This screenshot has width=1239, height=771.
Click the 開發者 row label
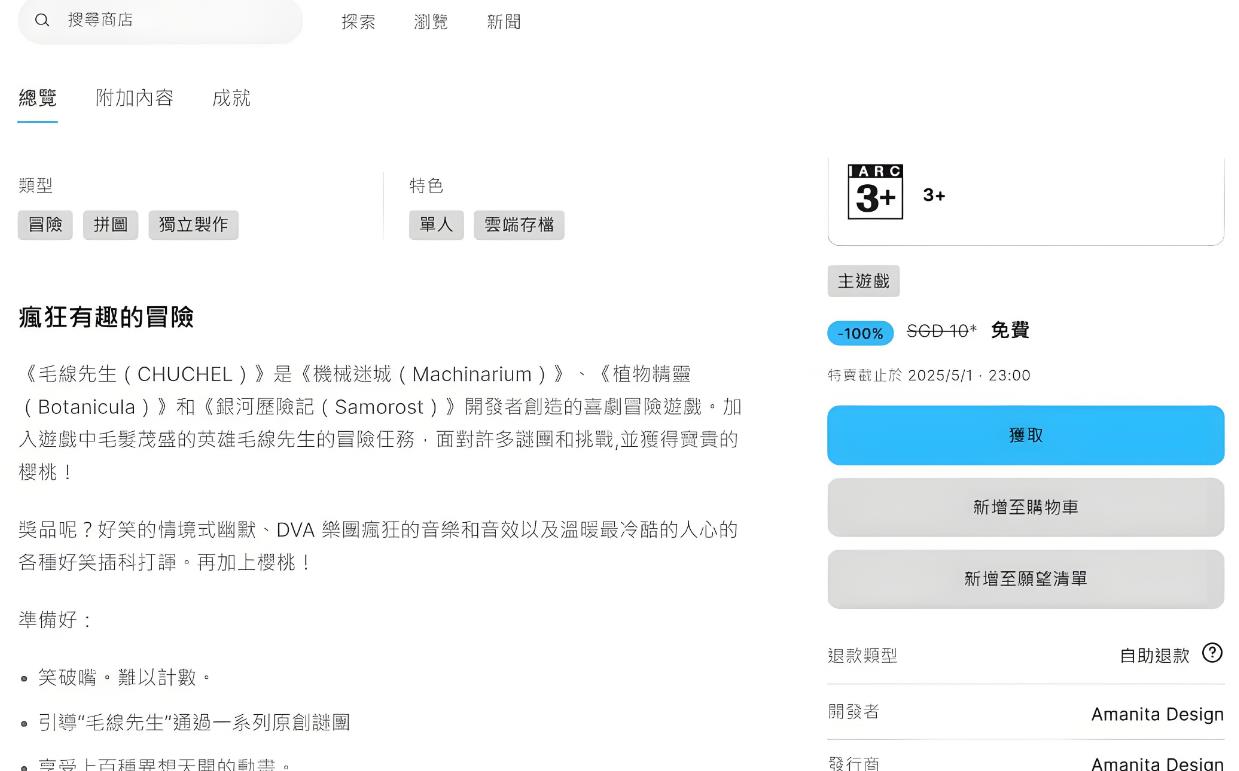(854, 712)
